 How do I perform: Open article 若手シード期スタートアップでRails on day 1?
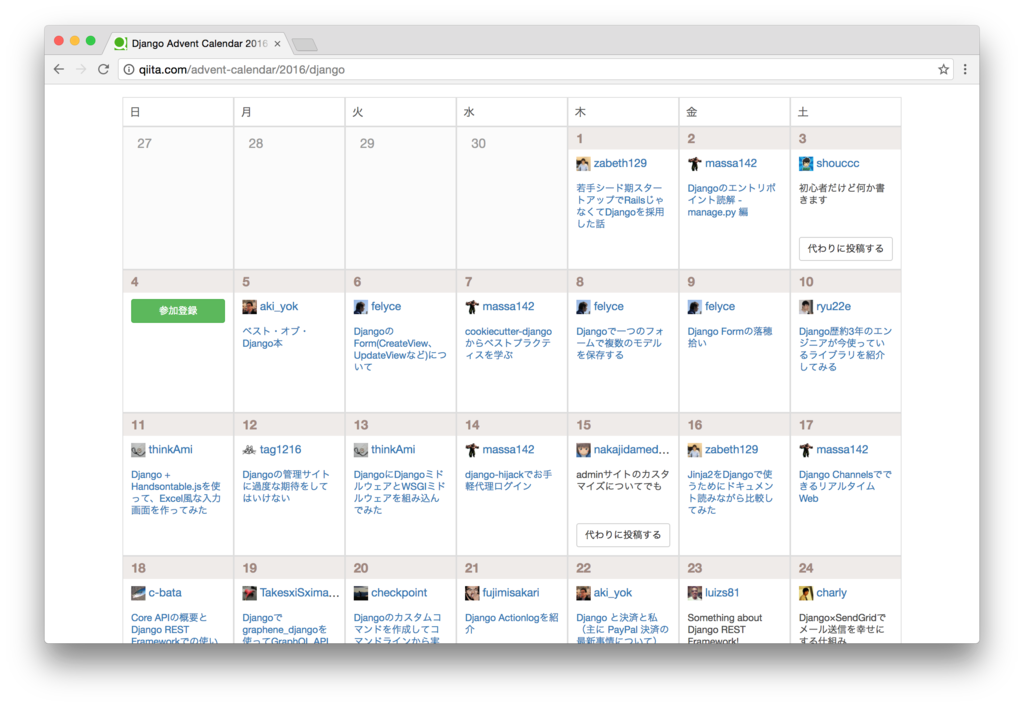(x=620, y=206)
